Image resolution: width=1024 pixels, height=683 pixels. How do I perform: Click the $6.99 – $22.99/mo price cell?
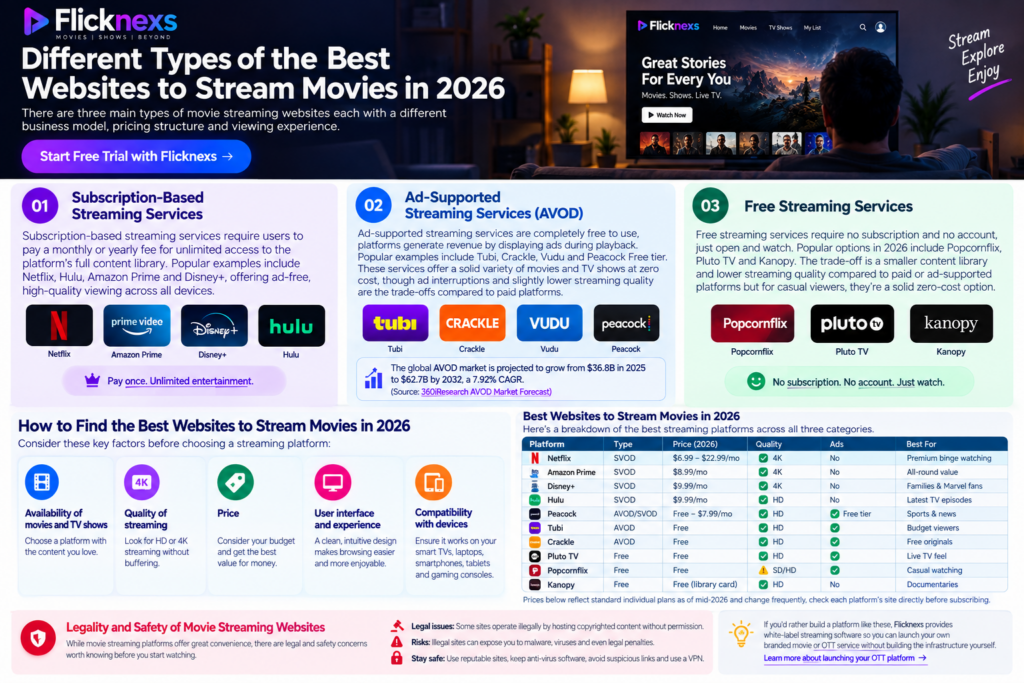point(706,458)
